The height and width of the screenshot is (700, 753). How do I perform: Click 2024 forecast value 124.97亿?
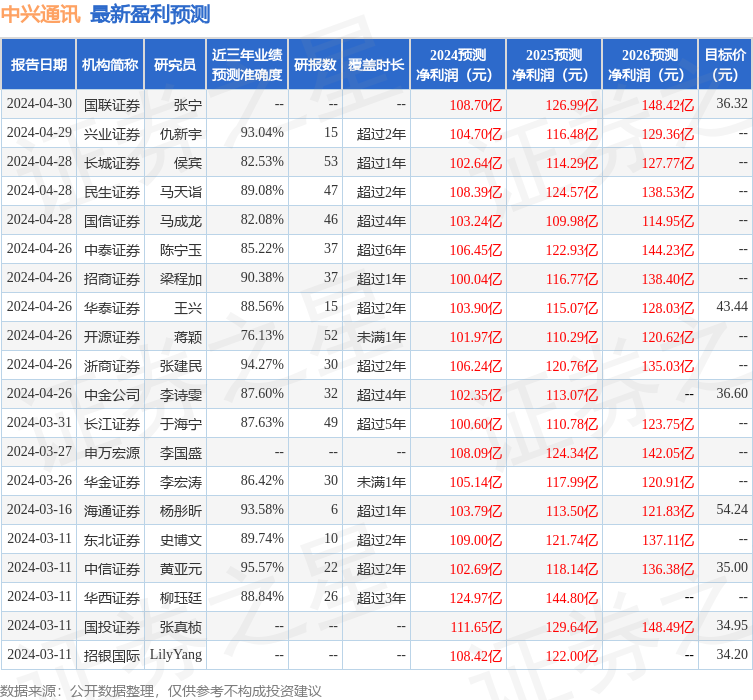pos(475,598)
